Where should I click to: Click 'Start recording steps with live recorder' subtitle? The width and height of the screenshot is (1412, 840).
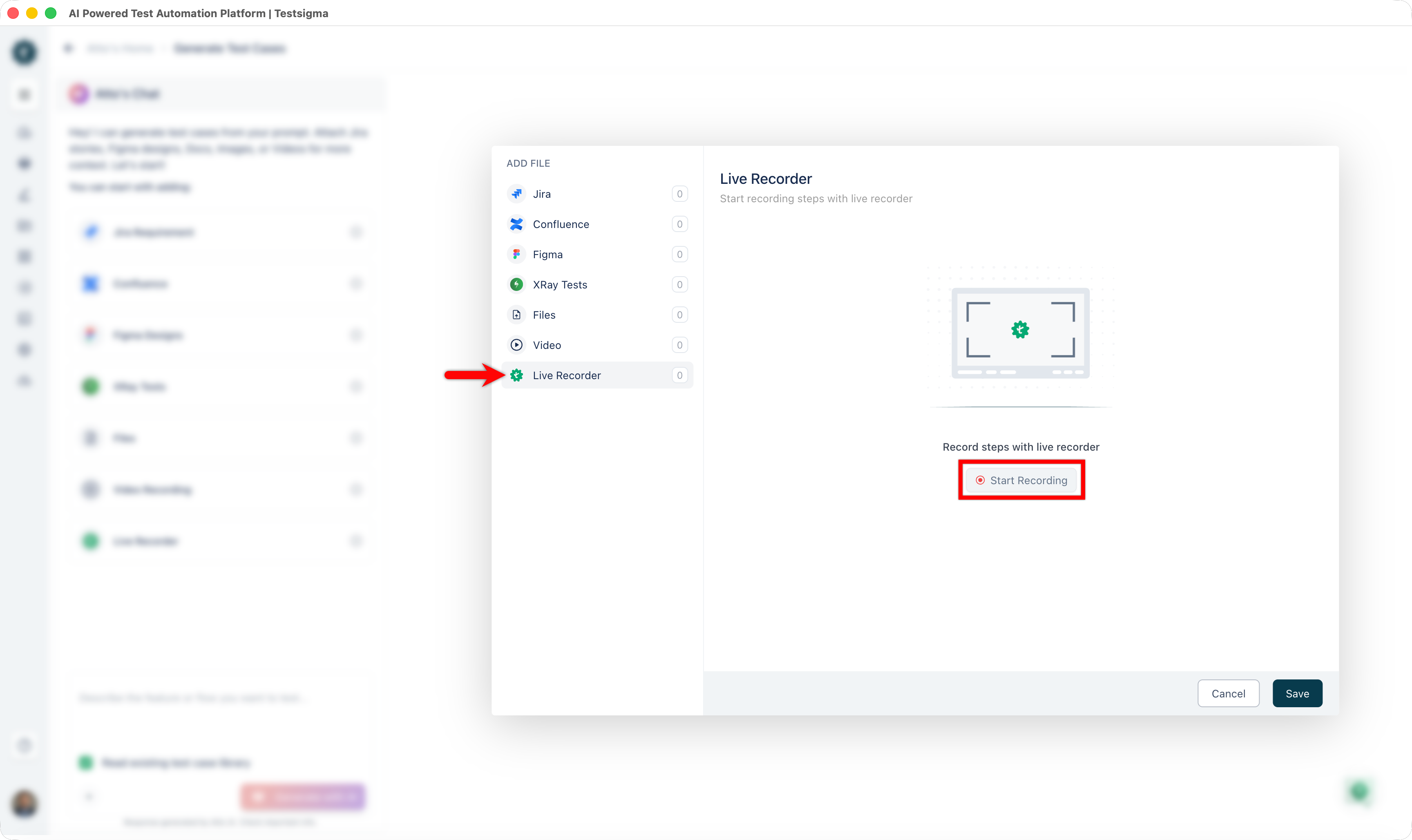pyautogui.click(x=816, y=199)
